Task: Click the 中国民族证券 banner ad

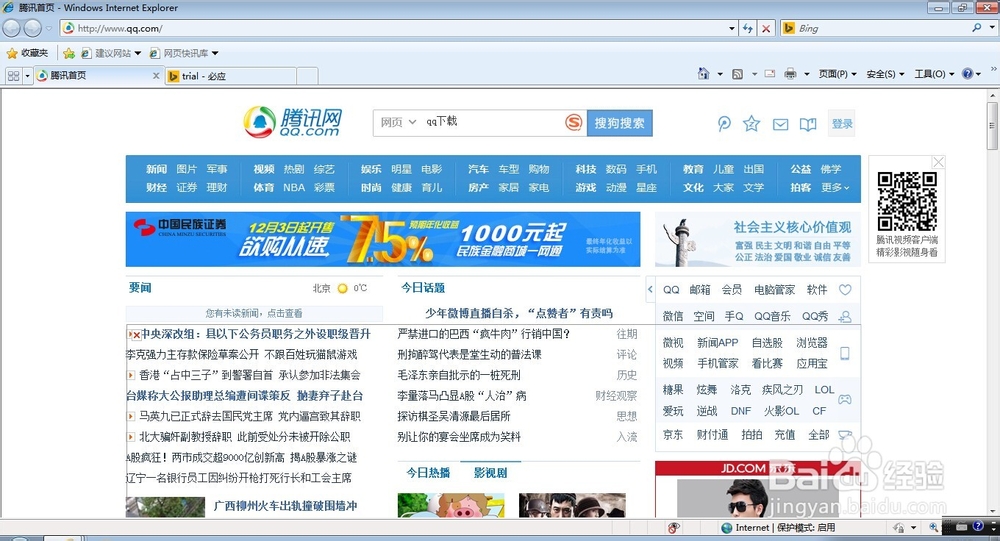Action: coord(383,239)
